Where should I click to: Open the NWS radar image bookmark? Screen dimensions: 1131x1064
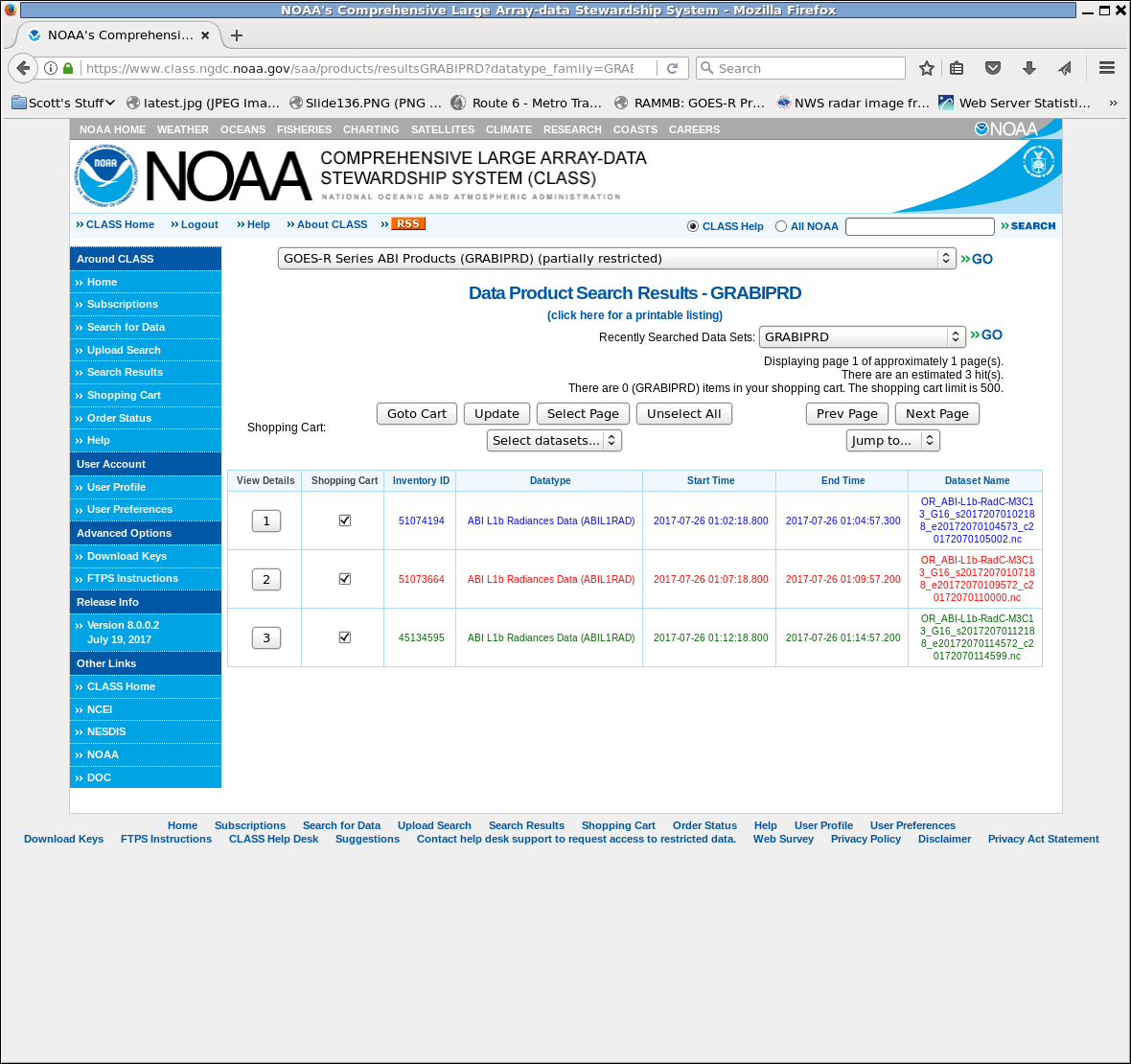tap(853, 104)
